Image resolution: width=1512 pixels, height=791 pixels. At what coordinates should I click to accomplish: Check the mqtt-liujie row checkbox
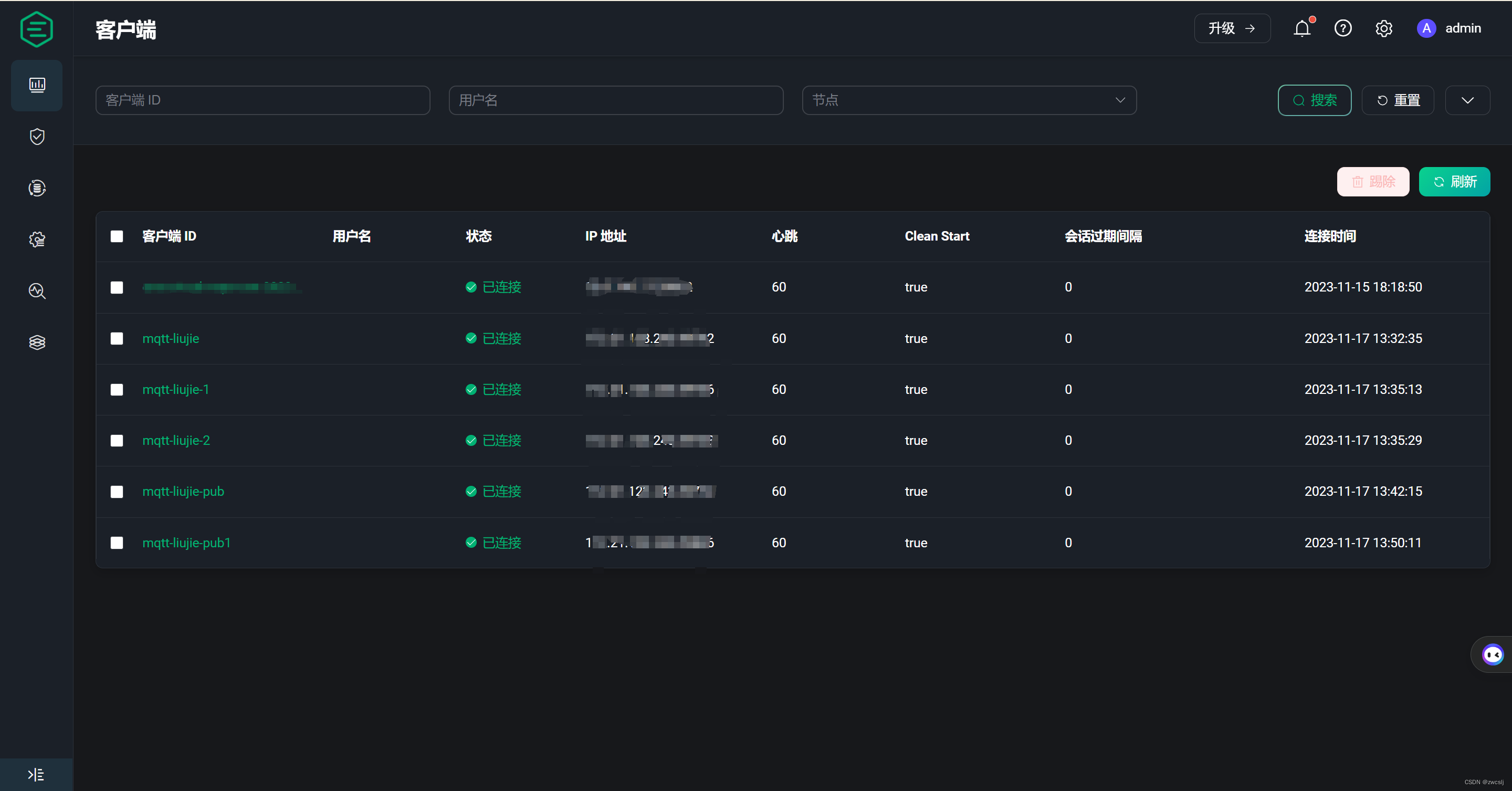point(117,338)
